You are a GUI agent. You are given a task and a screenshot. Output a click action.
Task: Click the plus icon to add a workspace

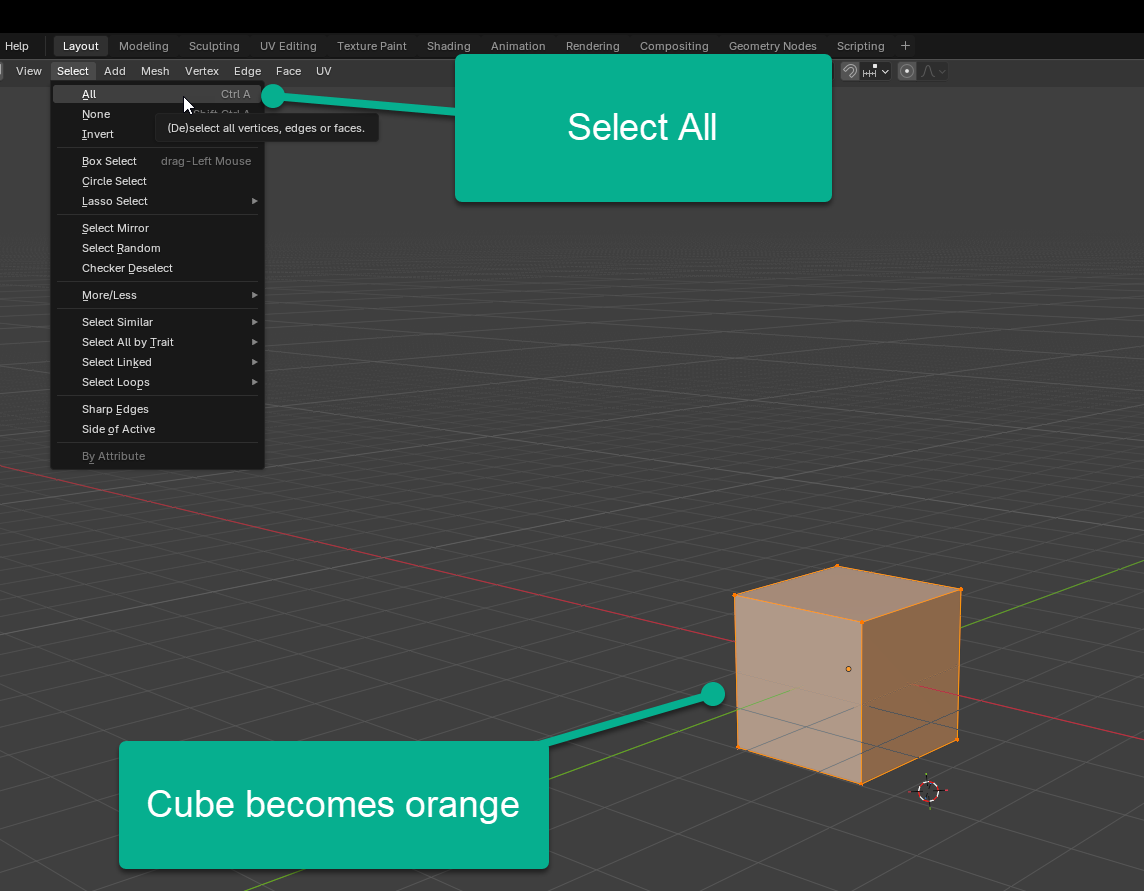[905, 46]
